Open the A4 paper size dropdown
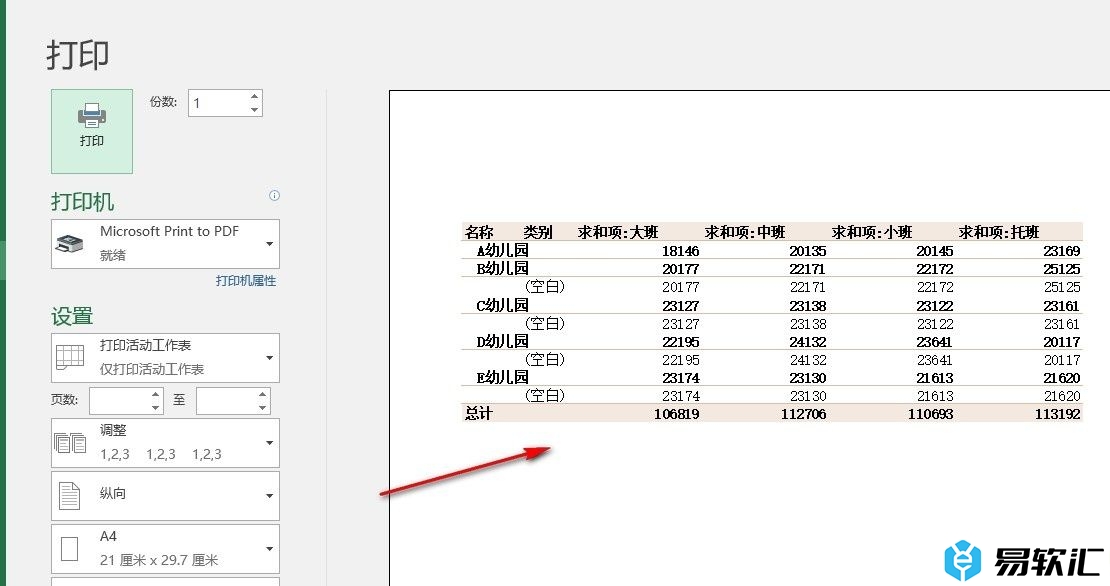This screenshot has width=1110, height=586. [166, 548]
